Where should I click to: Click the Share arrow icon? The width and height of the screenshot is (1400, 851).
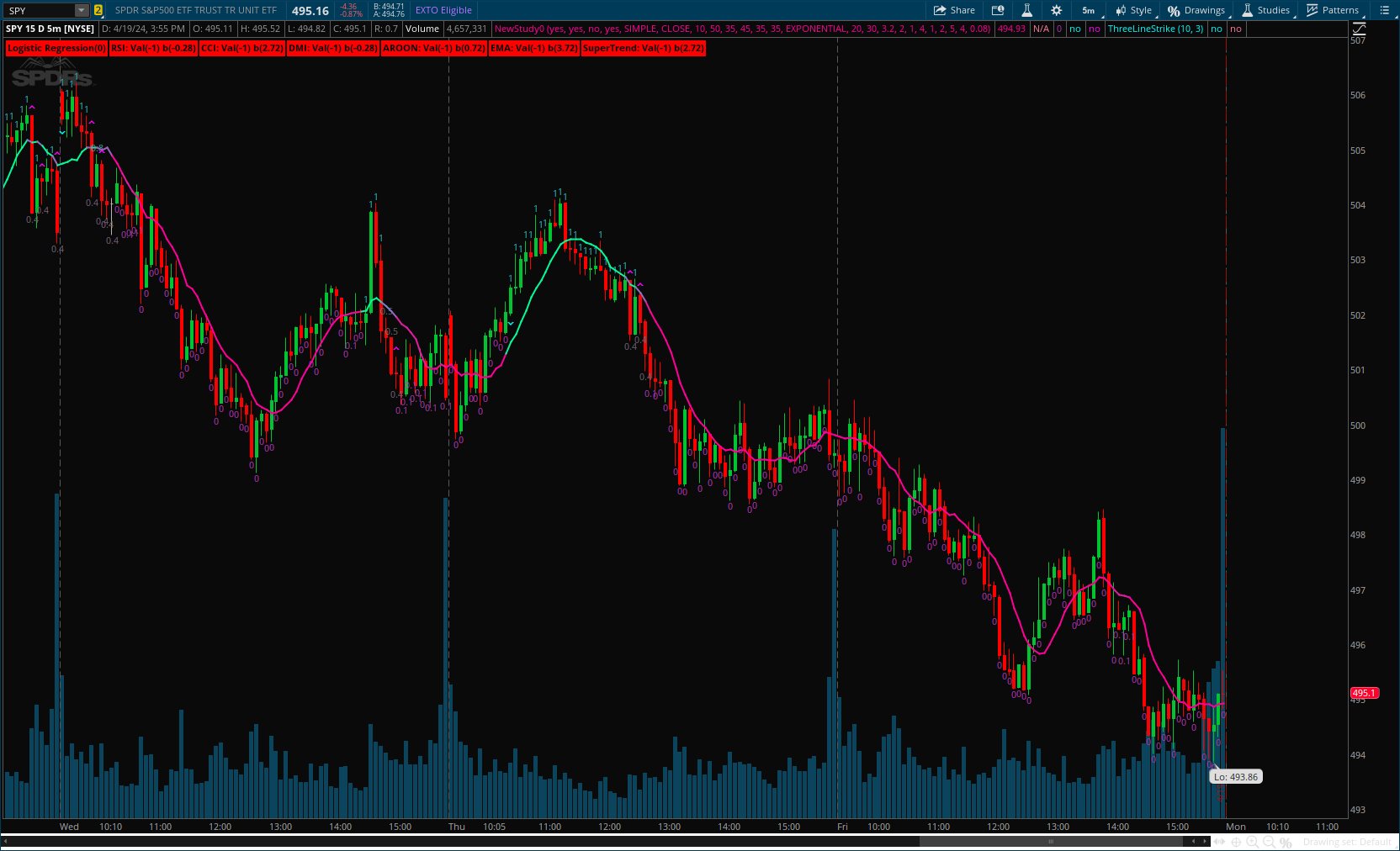point(940,10)
